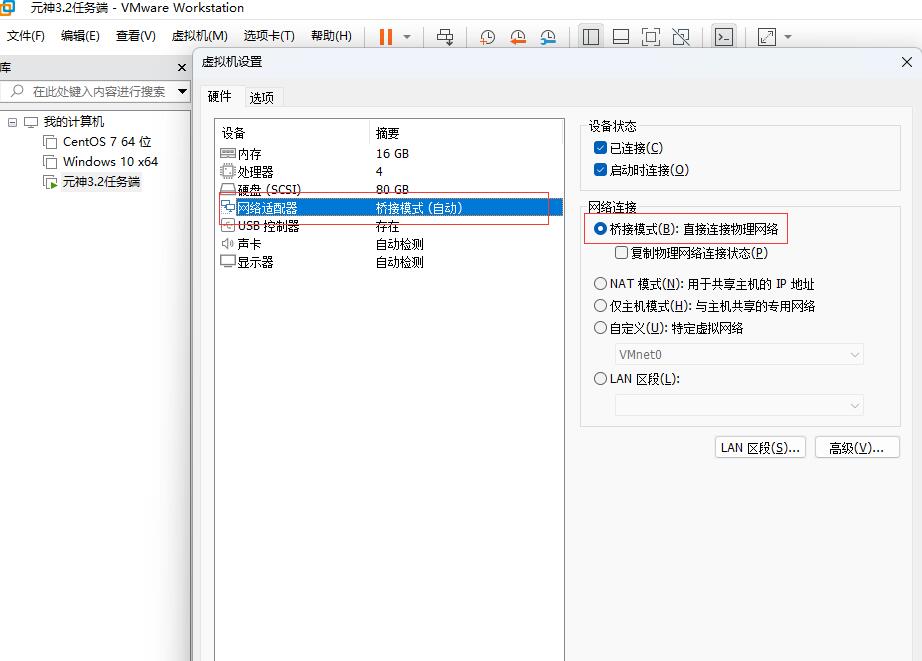Open snapshot manager wrench clock icon

click(548, 37)
